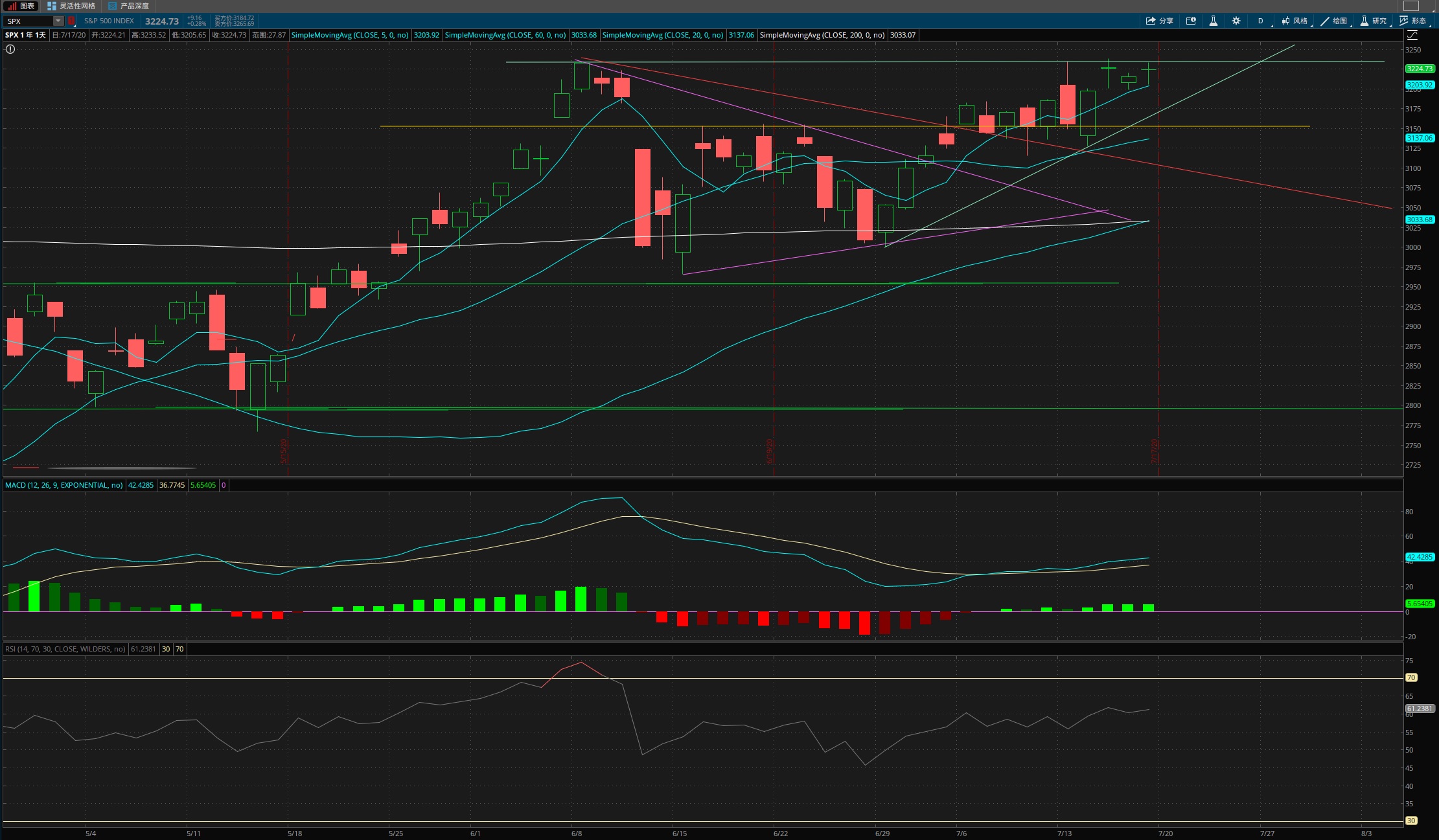1439x840 pixels.
Task: Click the 5/15/20 vertical expiration marker
Action: pos(284,451)
